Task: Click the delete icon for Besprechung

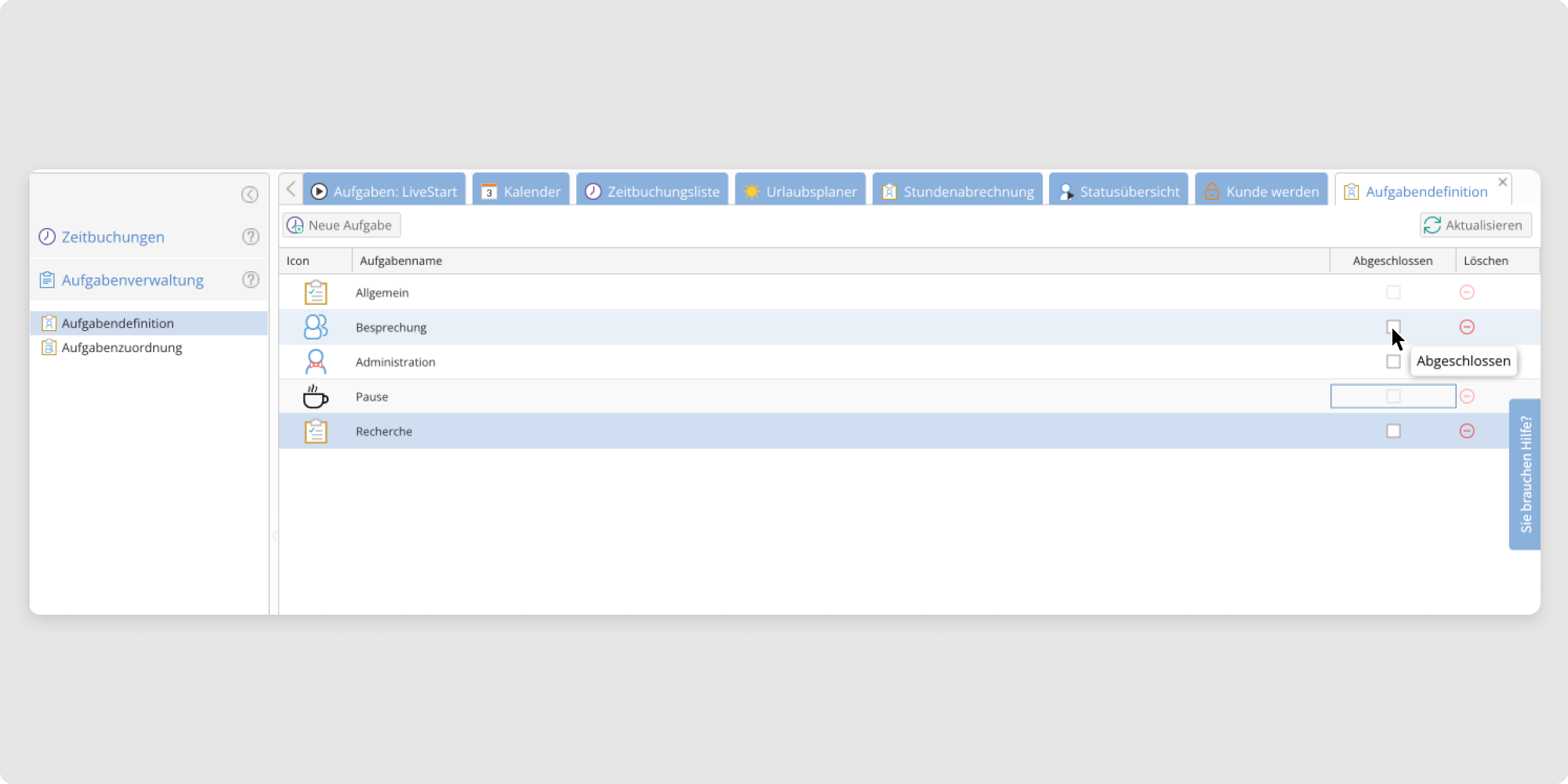Action: [x=1467, y=327]
